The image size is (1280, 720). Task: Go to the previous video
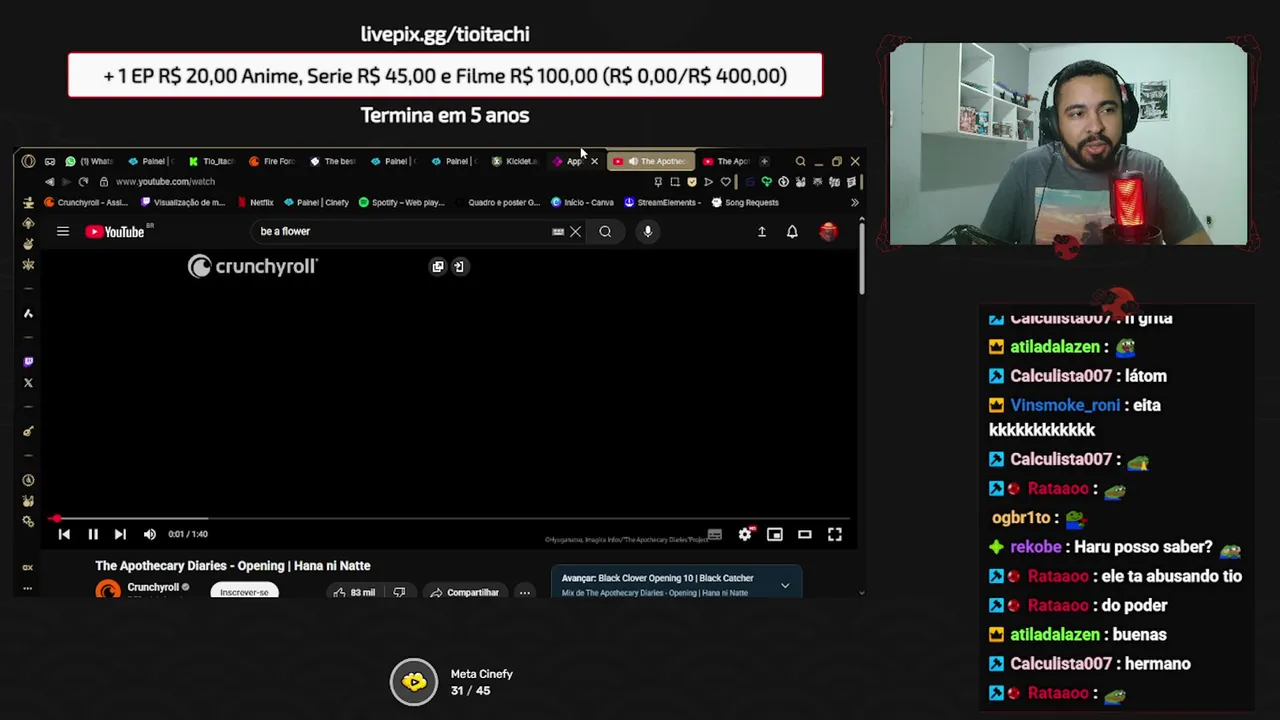pos(64,535)
